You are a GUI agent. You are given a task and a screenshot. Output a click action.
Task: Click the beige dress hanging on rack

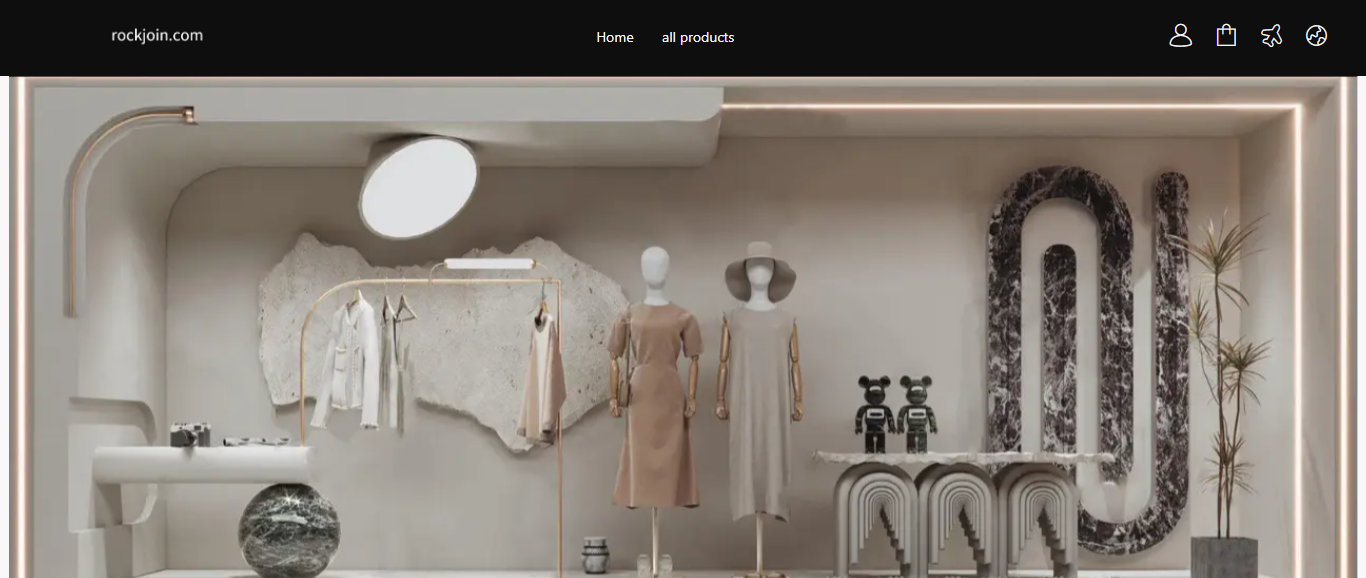(541, 380)
